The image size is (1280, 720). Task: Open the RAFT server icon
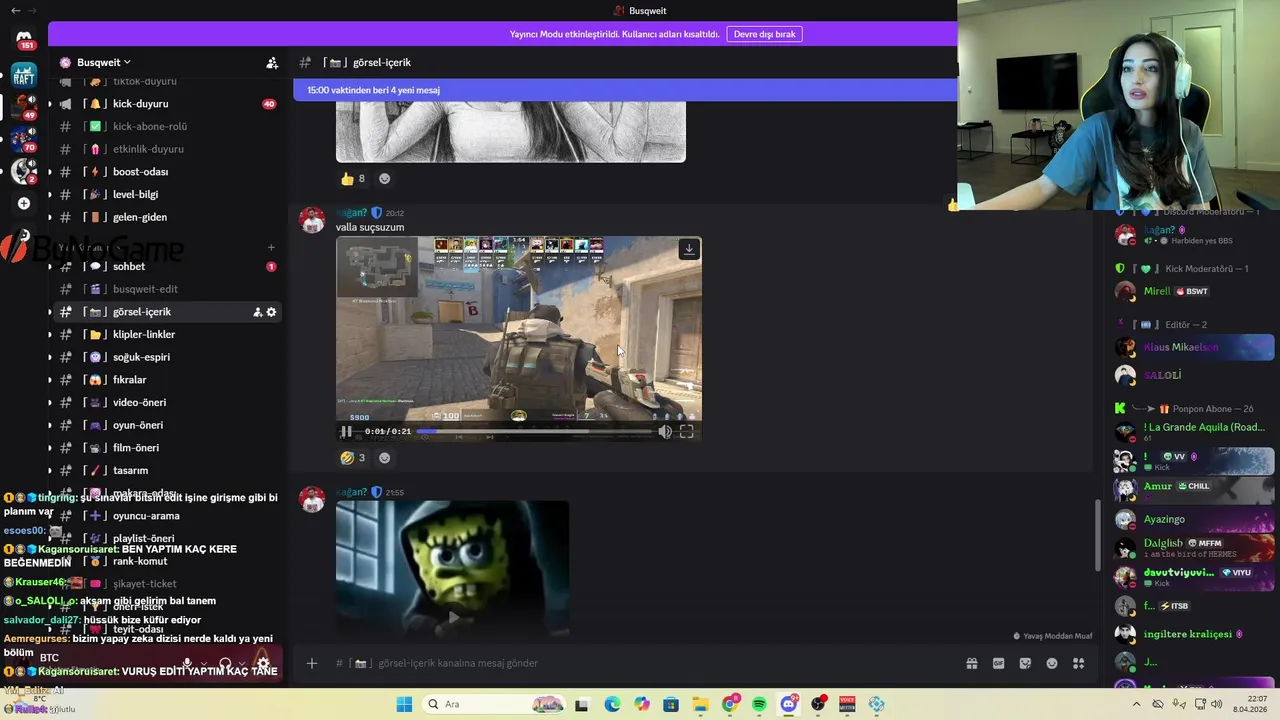[24, 74]
